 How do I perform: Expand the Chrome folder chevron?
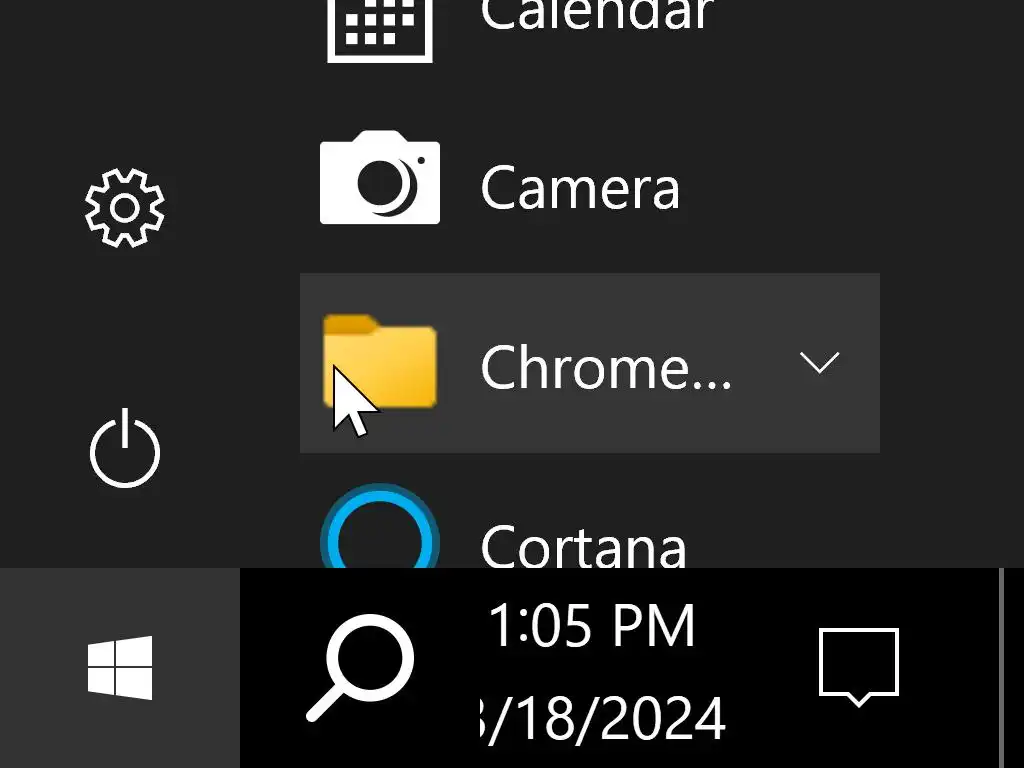coord(820,362)
